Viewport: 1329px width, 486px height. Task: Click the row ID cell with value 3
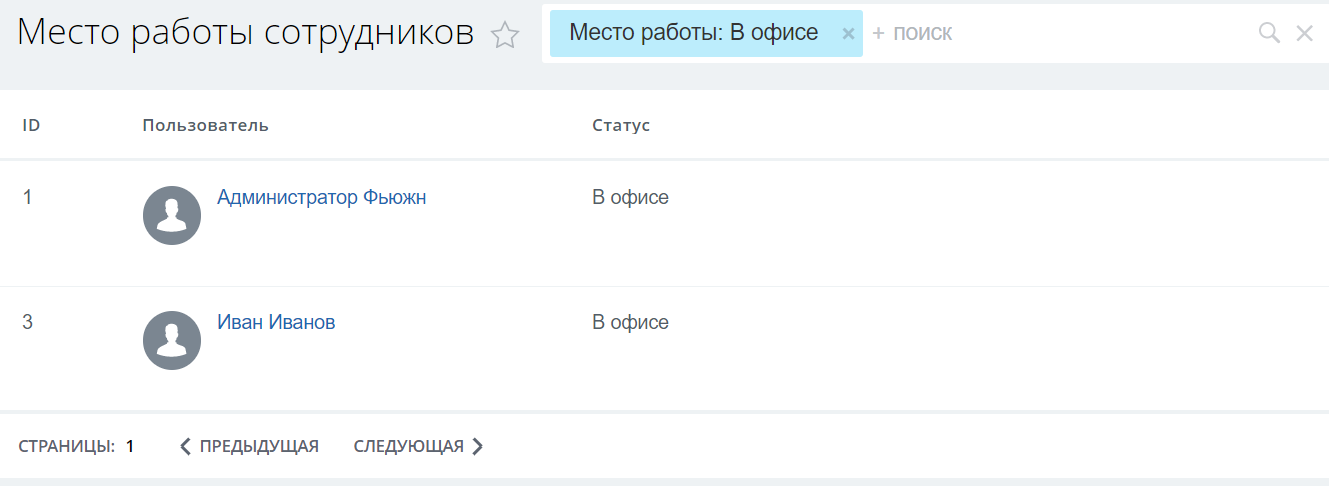pos(28,323)
